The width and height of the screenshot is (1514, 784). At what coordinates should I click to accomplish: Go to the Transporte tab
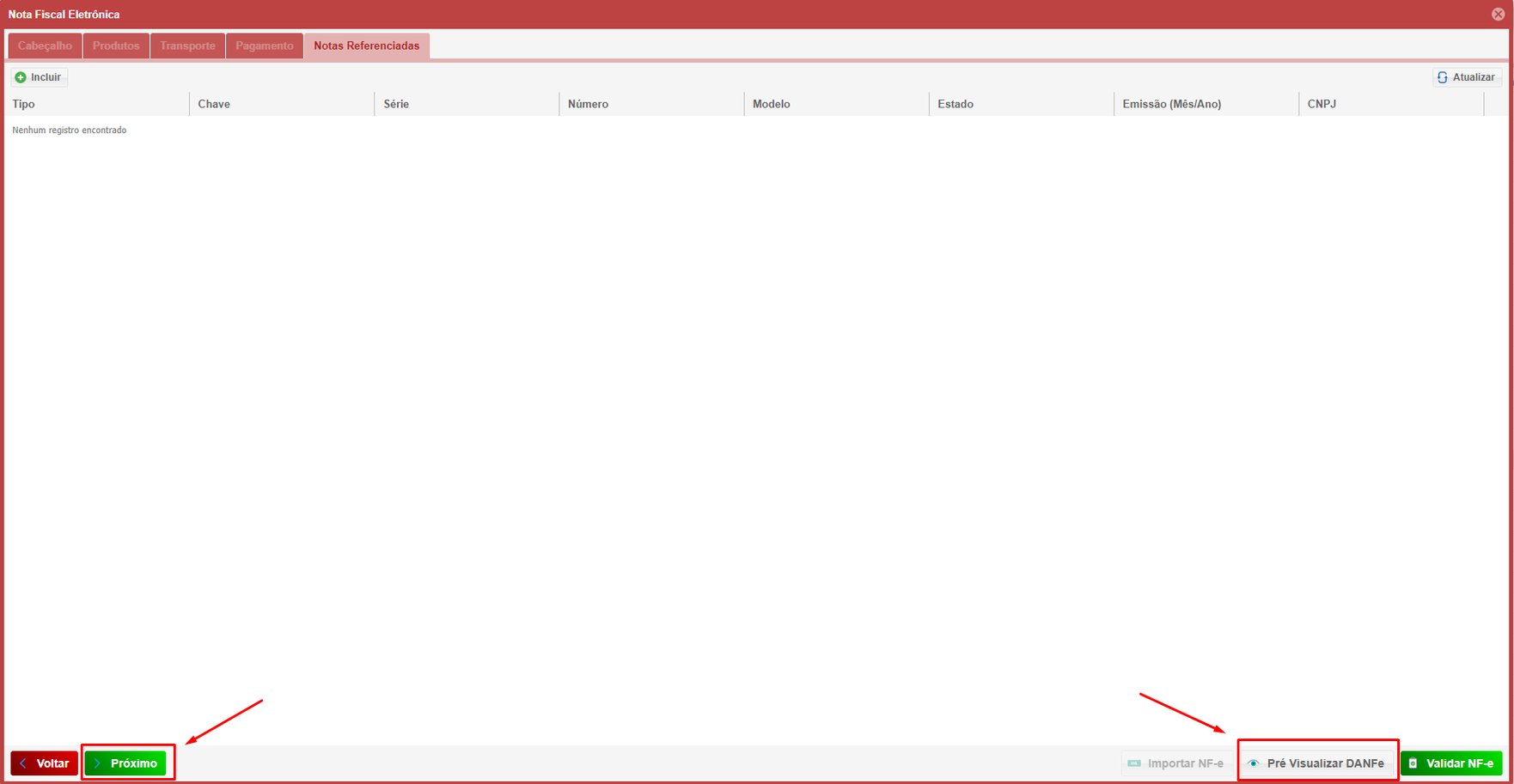pos(187,46)
